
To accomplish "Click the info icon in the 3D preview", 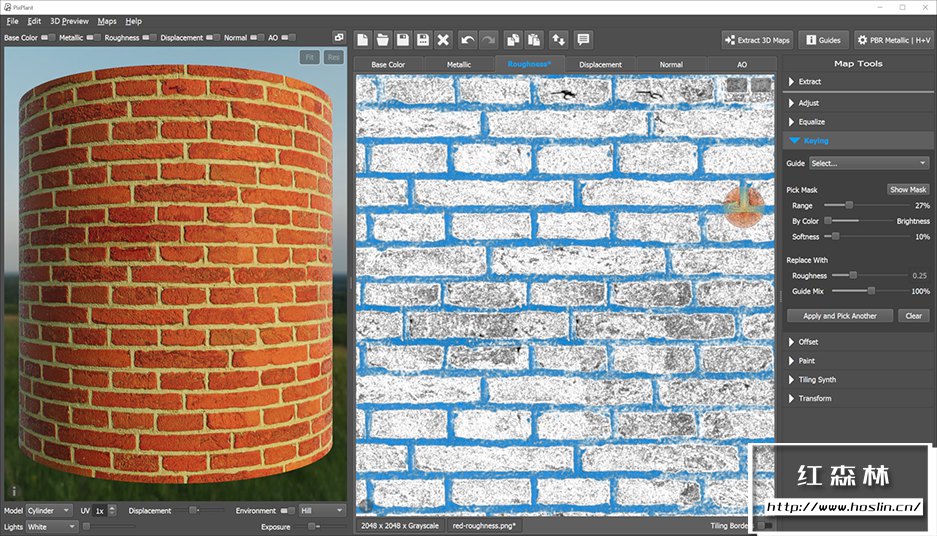I will click(14, 491).
